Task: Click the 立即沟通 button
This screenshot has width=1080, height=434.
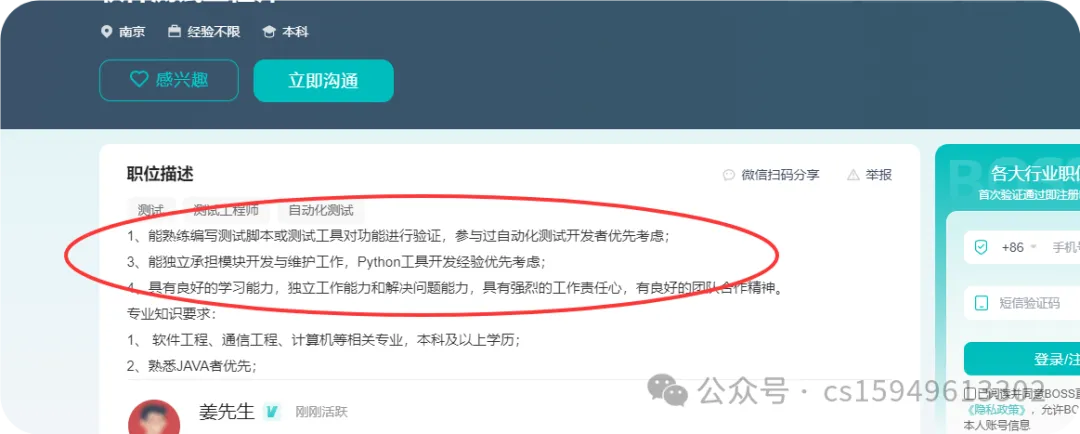Action: point(324,81)
